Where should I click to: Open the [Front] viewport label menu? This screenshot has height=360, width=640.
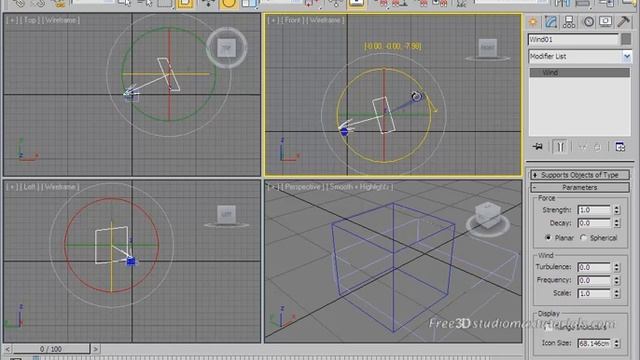[292, 20]
